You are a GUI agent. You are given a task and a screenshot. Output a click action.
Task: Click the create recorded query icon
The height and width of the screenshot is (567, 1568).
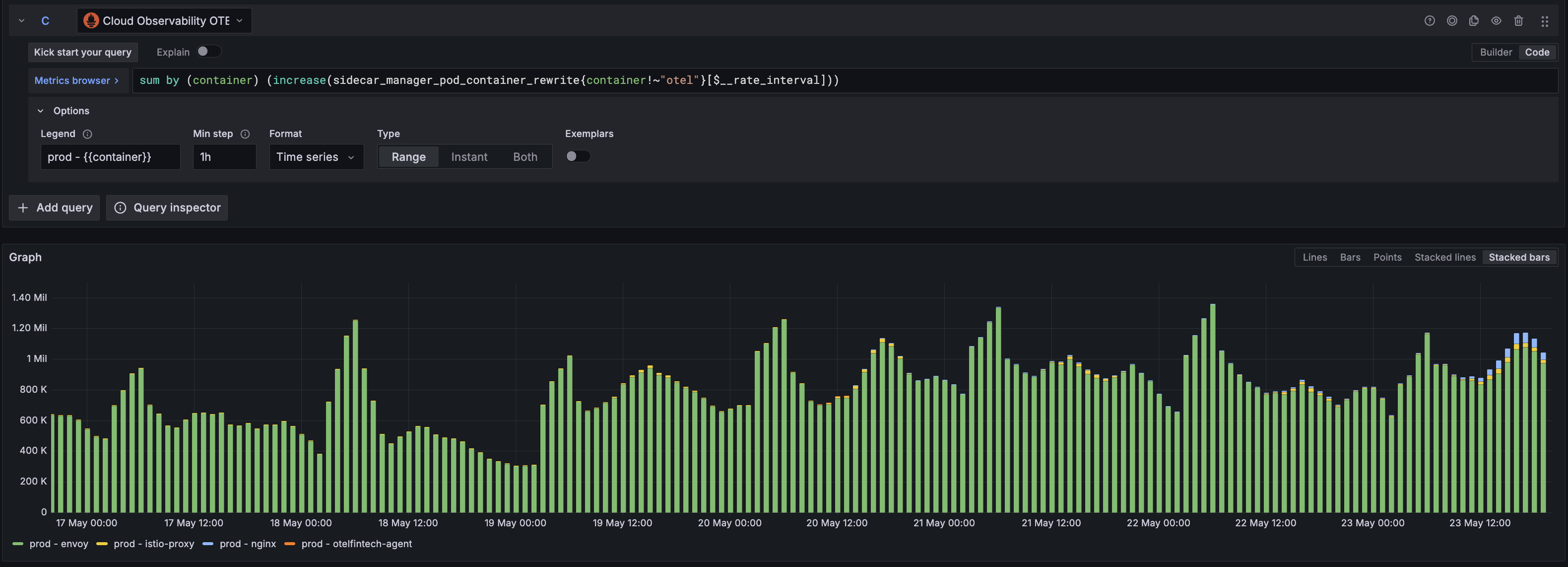coord(1452,21)
